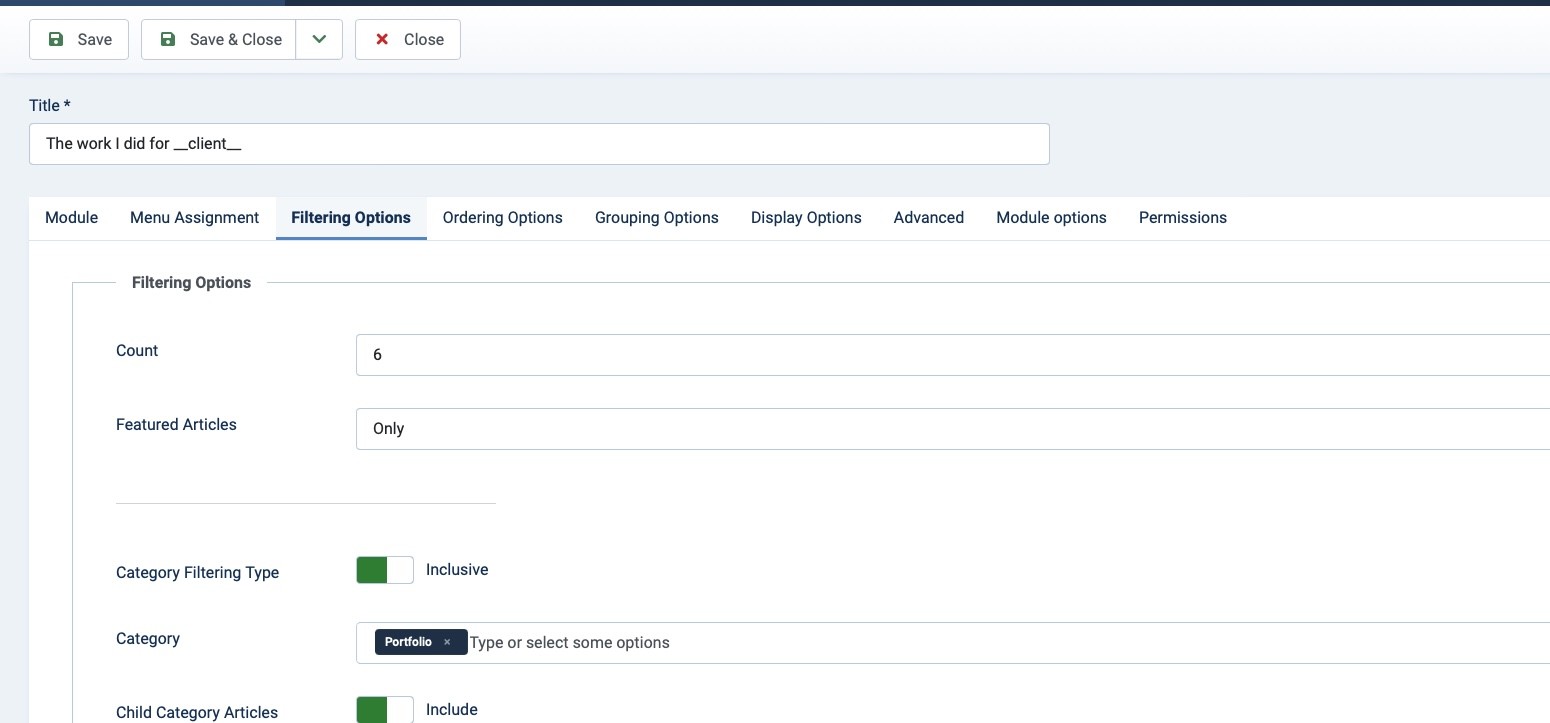1550x723 pixels.
Task: Toggle the Child Category Articles switch
Action: (x=385, y=710)
